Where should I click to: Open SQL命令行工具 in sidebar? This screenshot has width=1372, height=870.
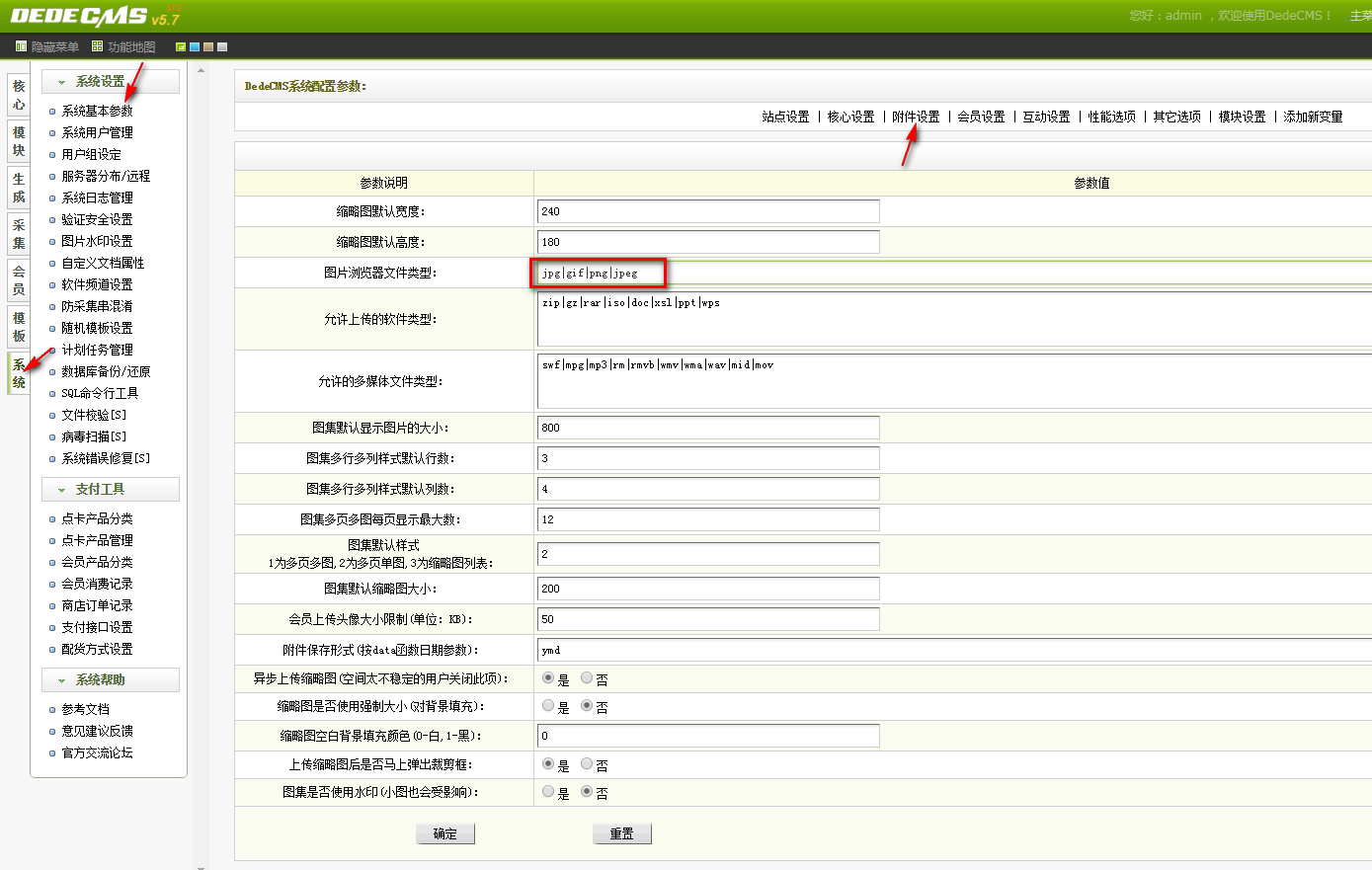pos(100,393)
